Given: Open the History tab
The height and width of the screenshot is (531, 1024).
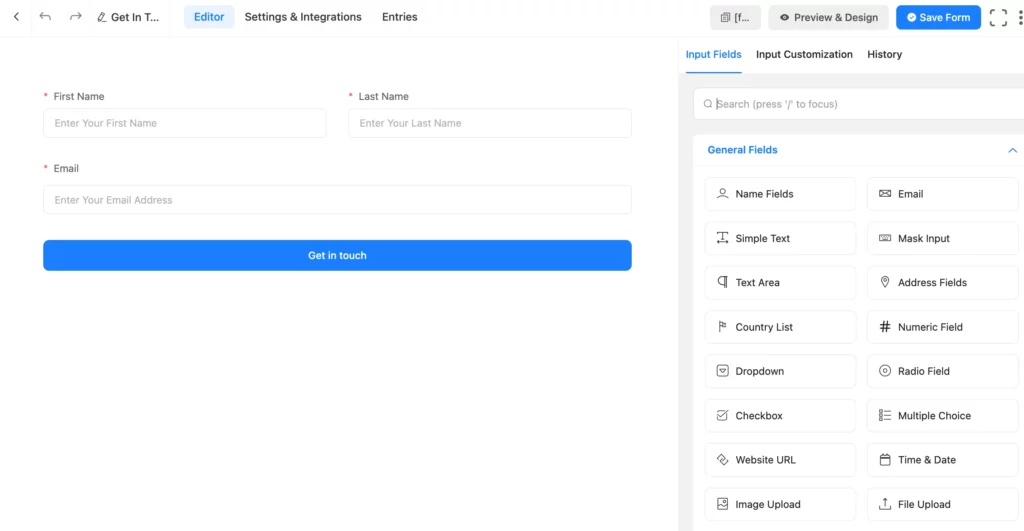Looking at the screenshot, I should point(884,54).
